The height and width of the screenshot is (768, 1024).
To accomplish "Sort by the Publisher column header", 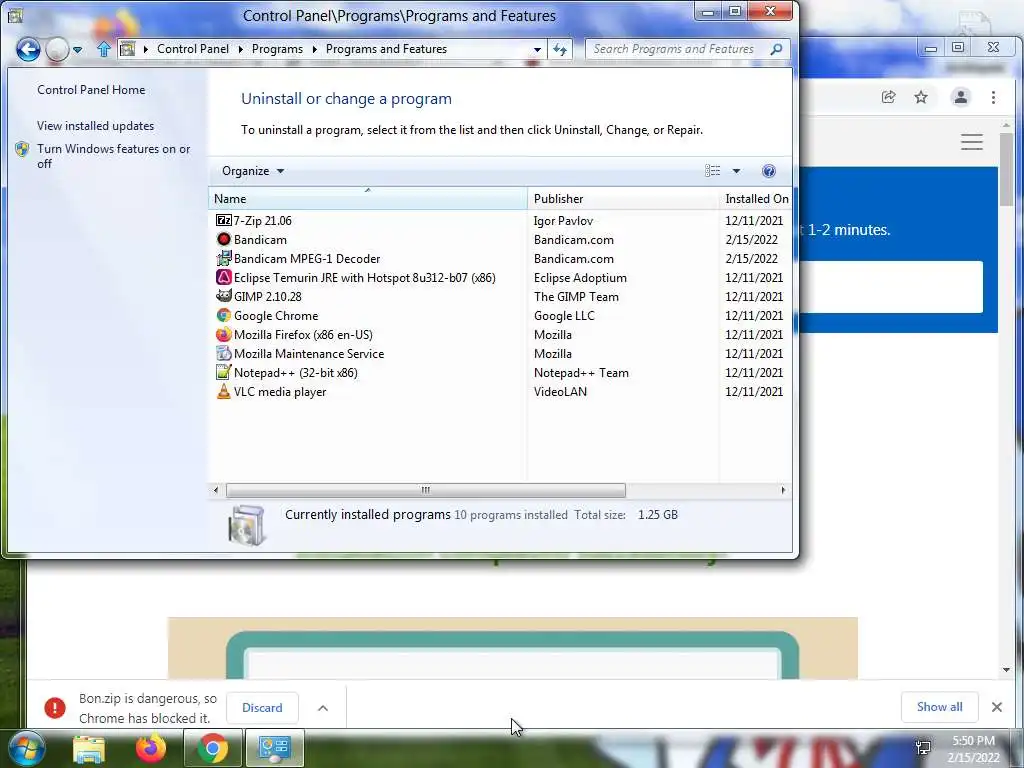I will pyautogui.click(x=623, y=199).
